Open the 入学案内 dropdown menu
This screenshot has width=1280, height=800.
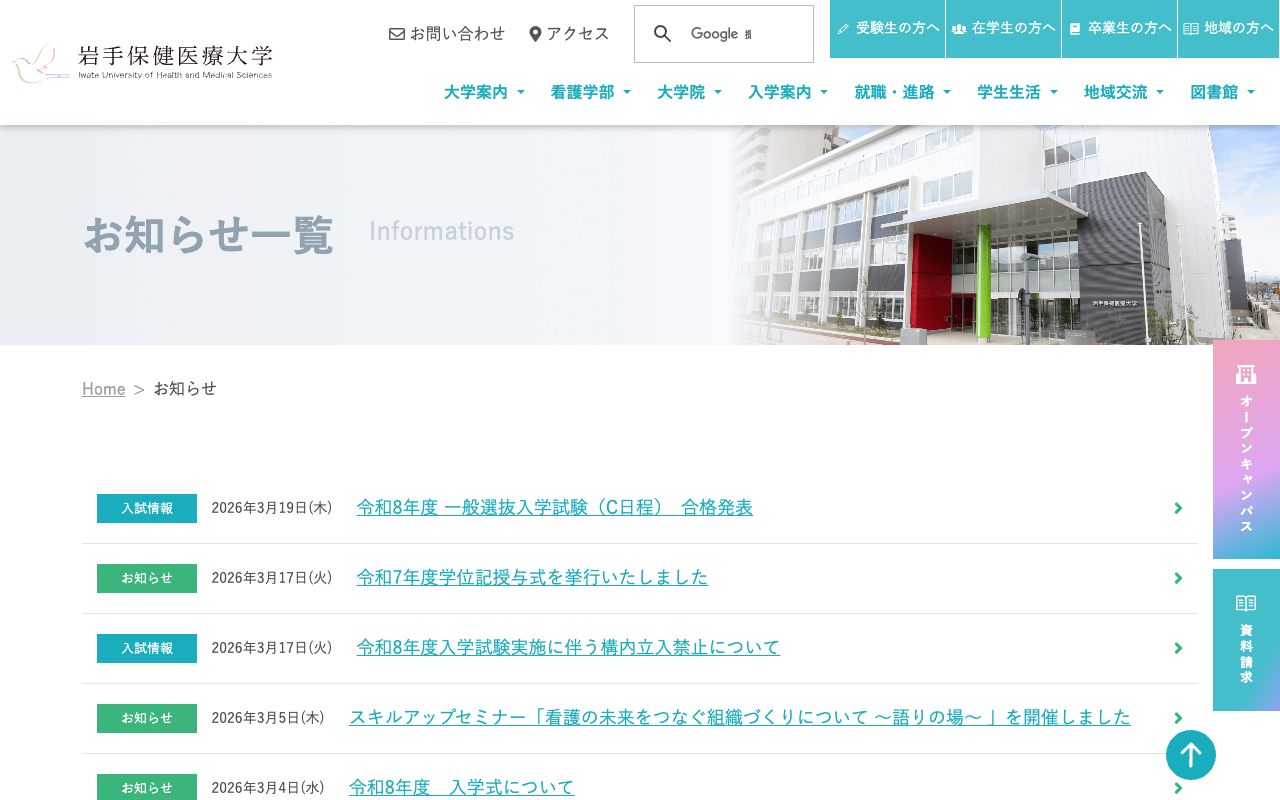[x=780, y=92]
